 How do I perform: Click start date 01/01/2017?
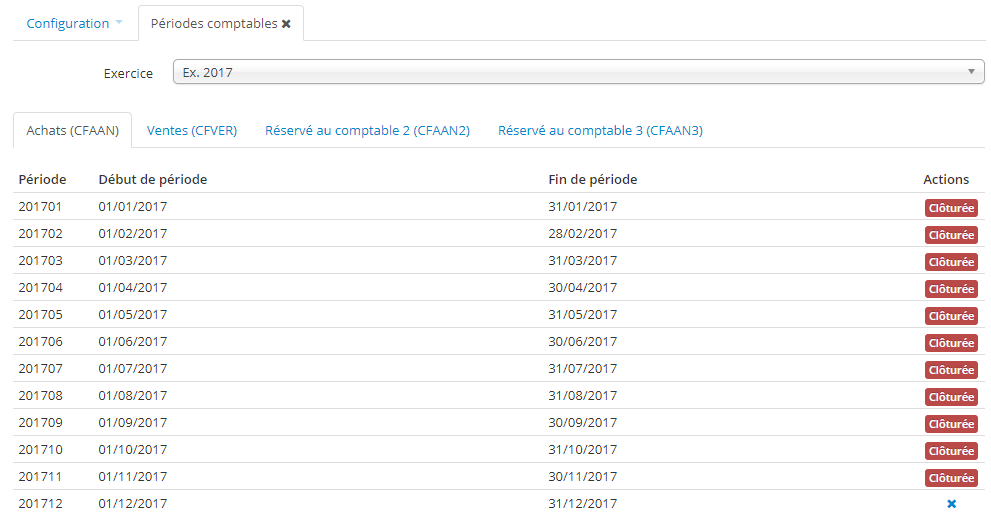coord(133,207)
